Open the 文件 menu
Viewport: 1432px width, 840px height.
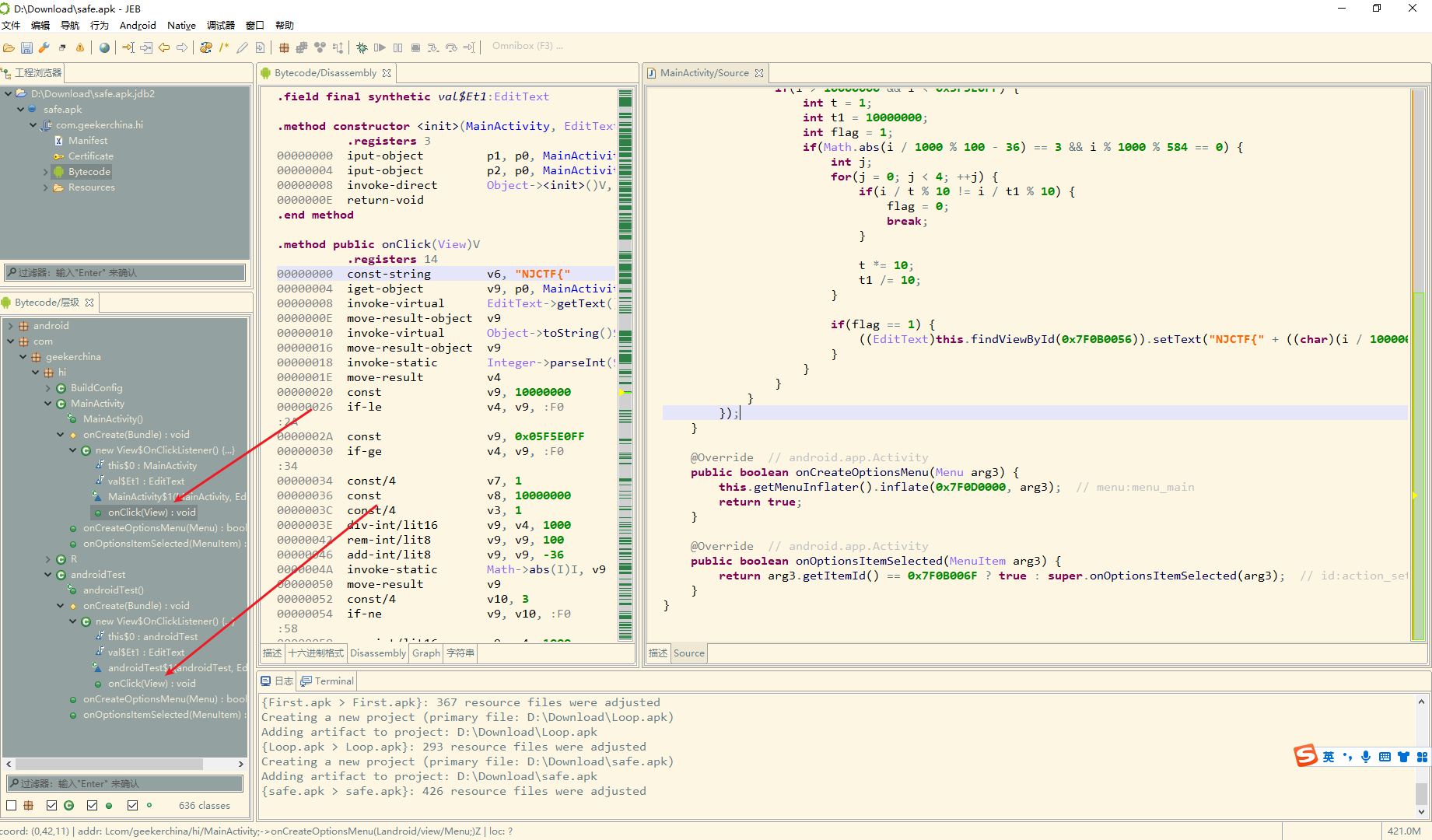tap(11, 25)
